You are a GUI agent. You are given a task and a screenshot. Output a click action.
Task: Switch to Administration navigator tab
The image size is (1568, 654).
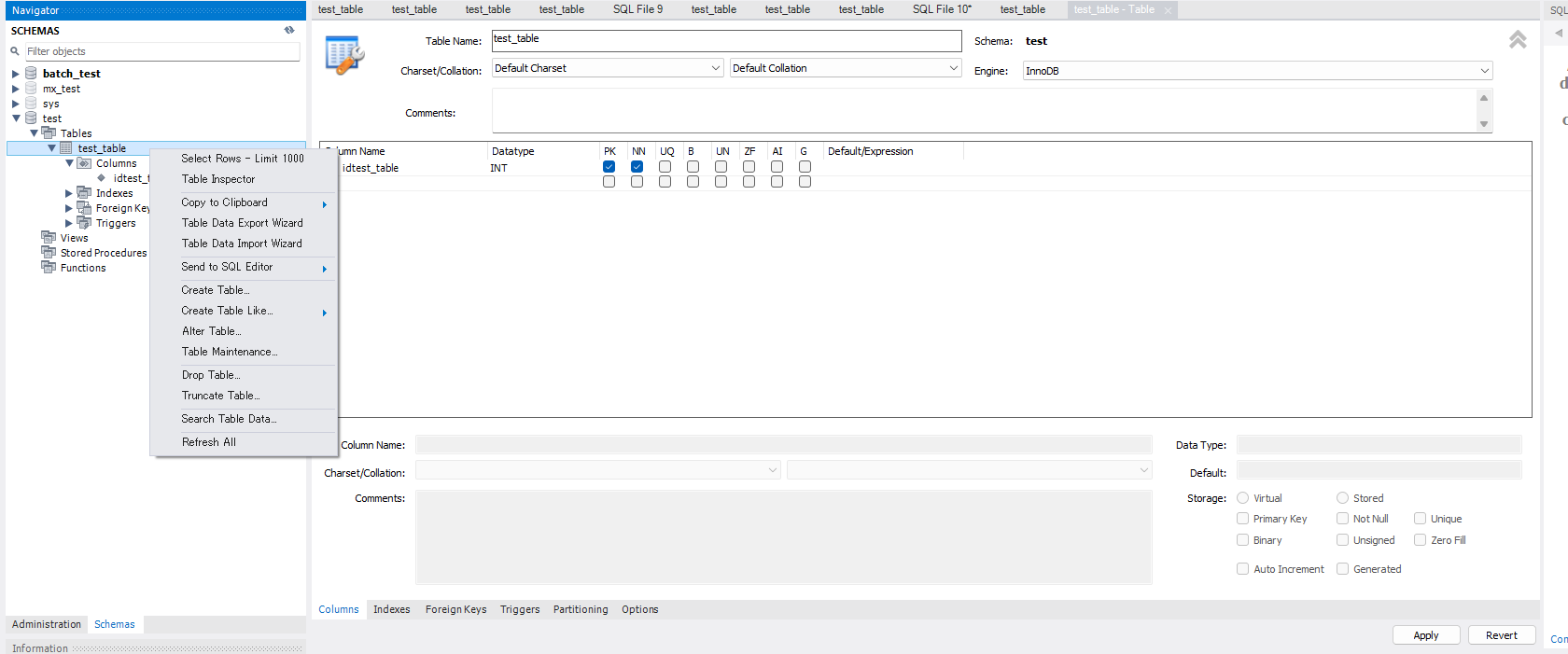coord(47,624)
